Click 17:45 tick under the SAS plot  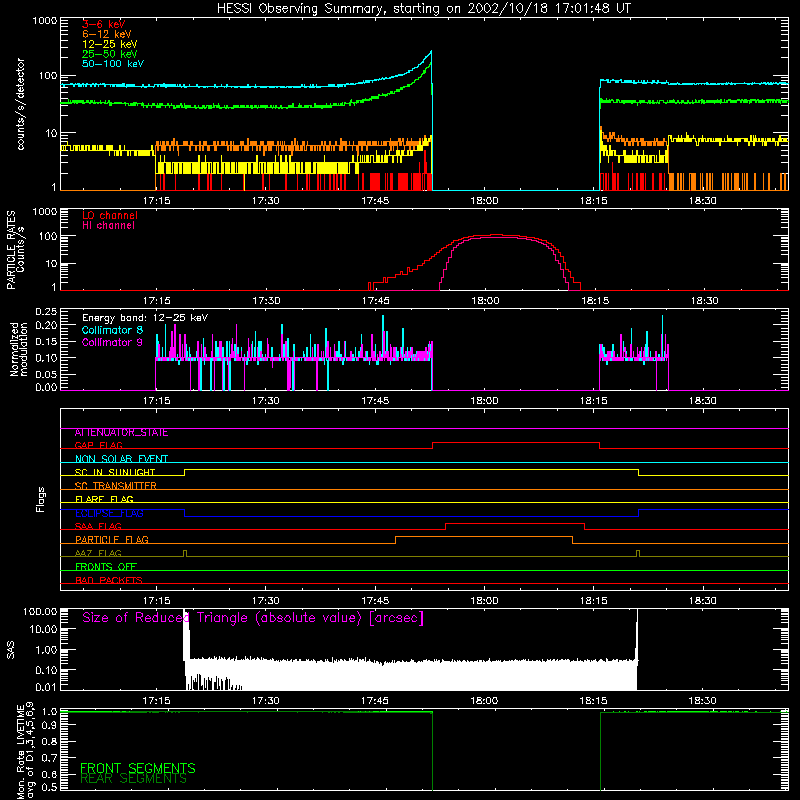pos(375,701)
